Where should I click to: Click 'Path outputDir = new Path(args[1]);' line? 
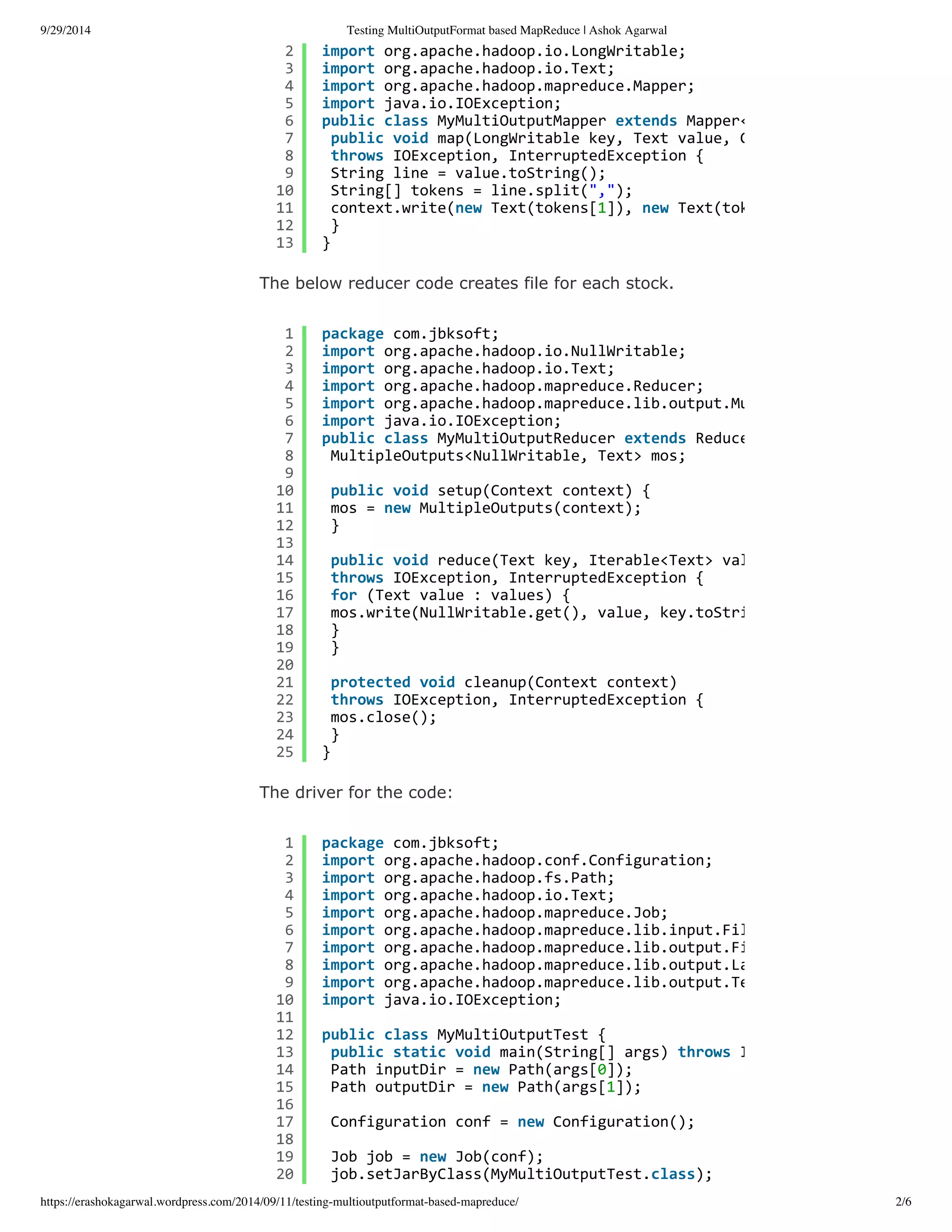point(485,1087)
